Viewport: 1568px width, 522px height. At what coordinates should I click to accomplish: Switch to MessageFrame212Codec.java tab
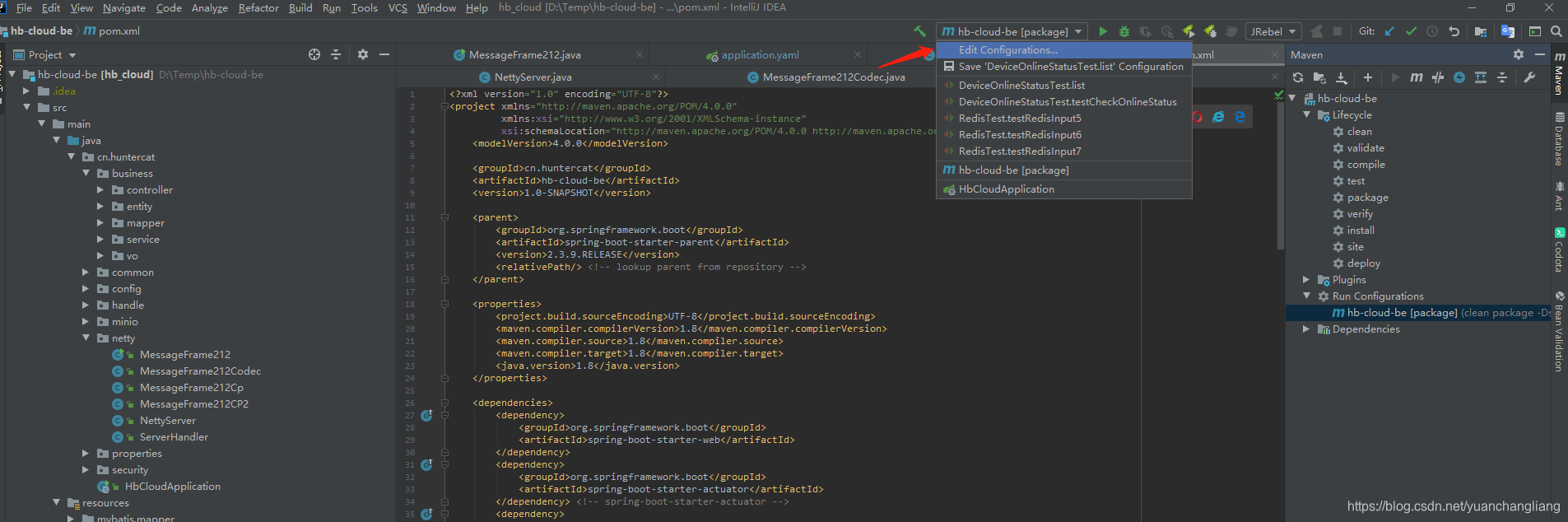pyautogui.click(x=833, y=77)
